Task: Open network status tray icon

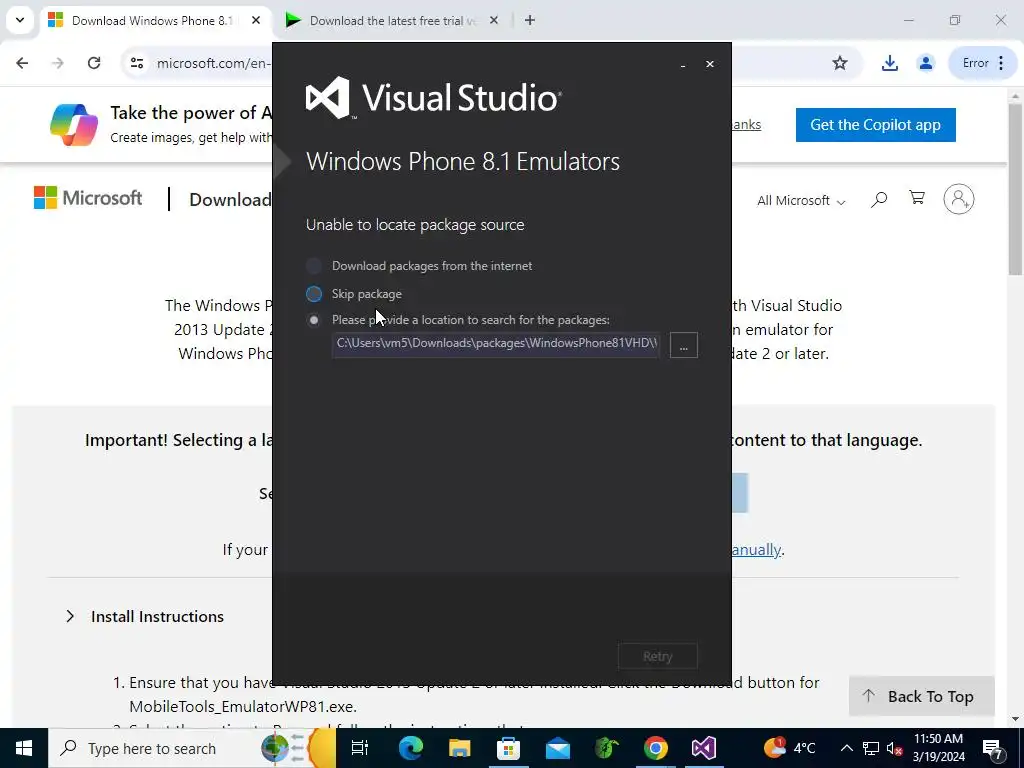Action: (x=871, y=748)
